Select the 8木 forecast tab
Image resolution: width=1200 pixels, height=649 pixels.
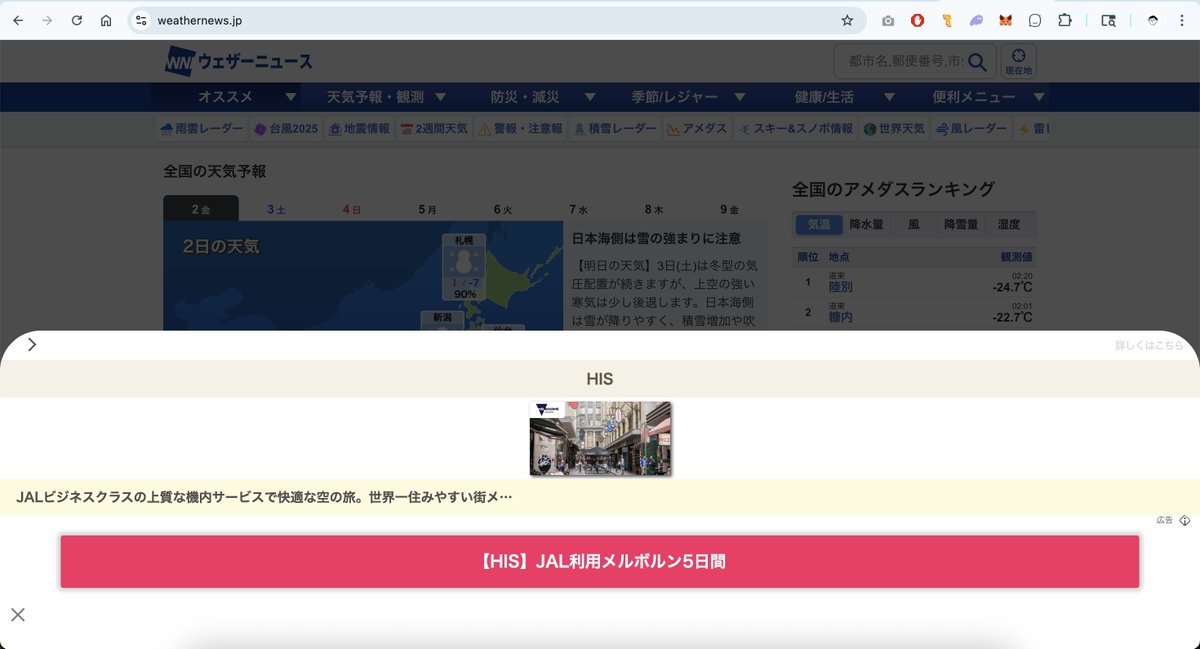point(654,209)
